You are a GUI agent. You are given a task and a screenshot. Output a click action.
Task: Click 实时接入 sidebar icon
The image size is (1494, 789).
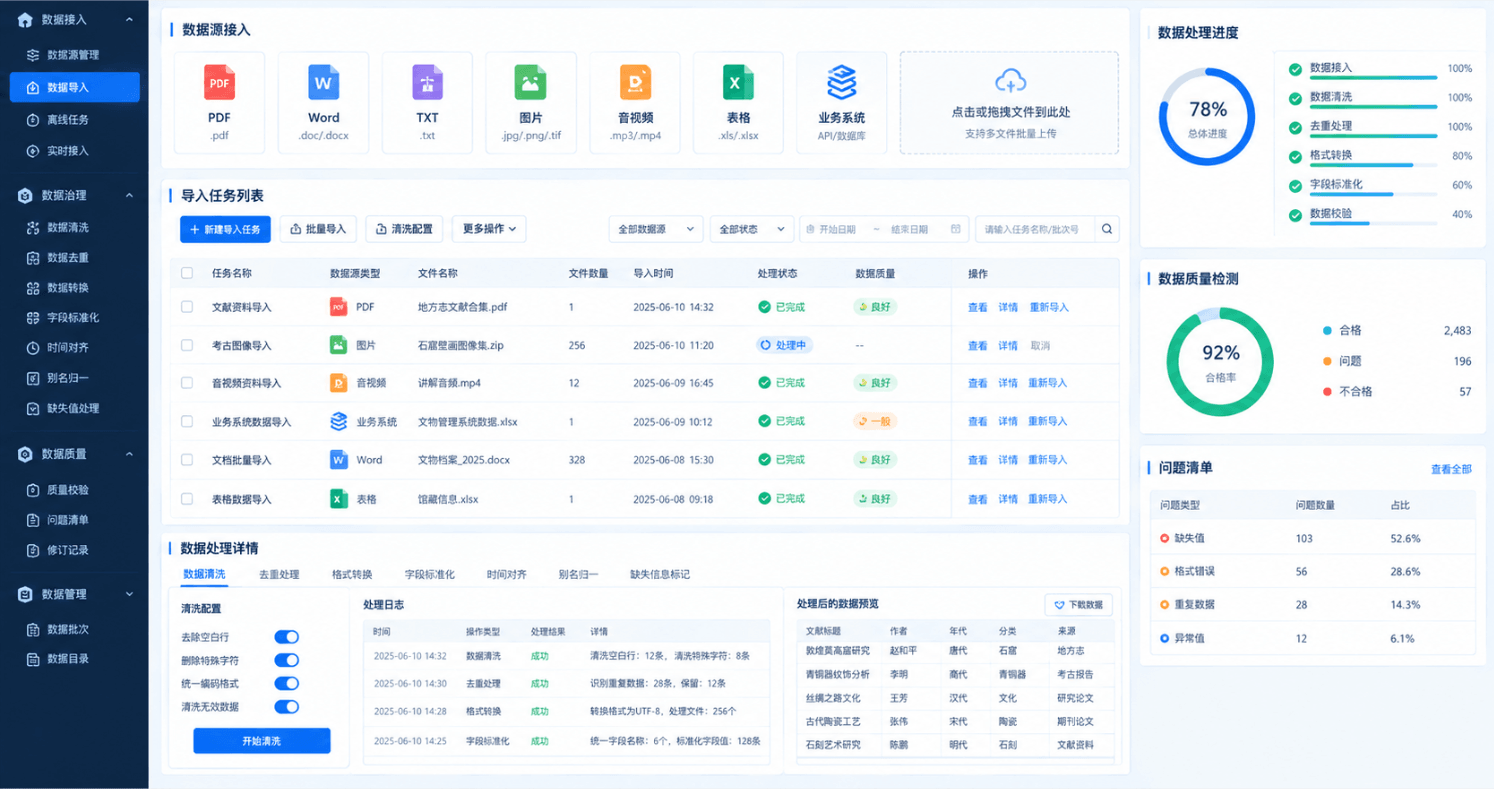pos(33,151)
